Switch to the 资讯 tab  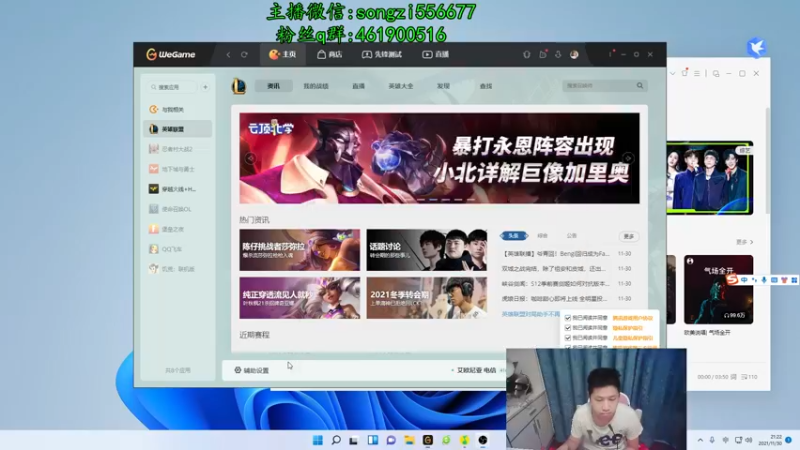tap(273, 86)
